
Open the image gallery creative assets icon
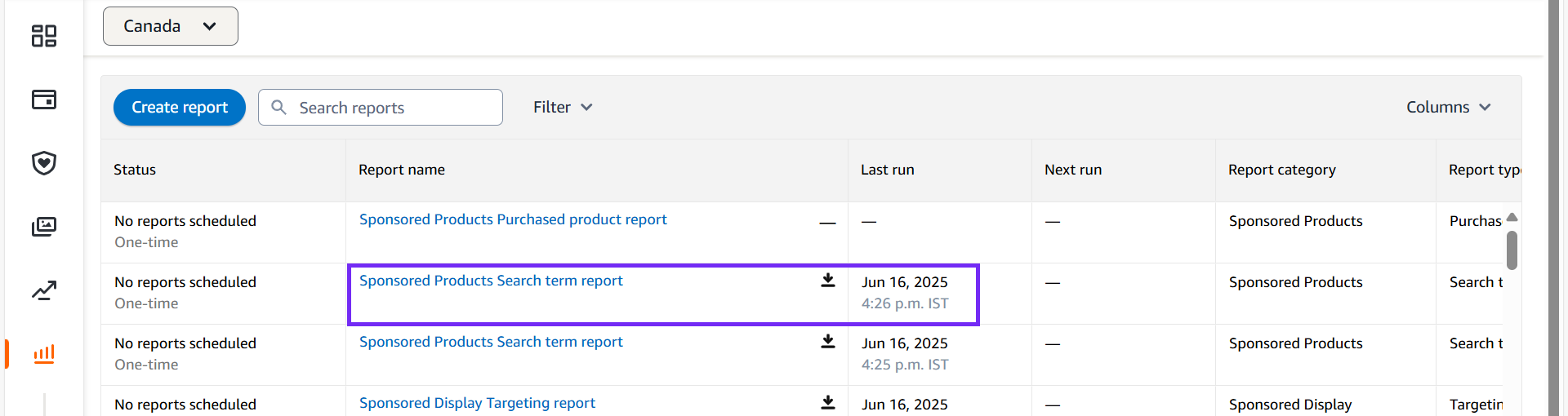tap(44, 227)
